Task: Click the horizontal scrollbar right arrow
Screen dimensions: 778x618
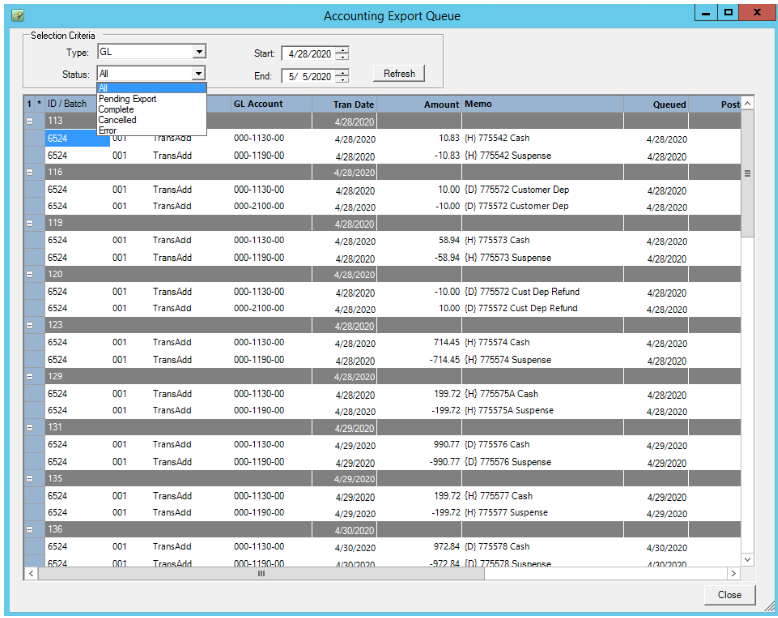Action: (733, 574)
